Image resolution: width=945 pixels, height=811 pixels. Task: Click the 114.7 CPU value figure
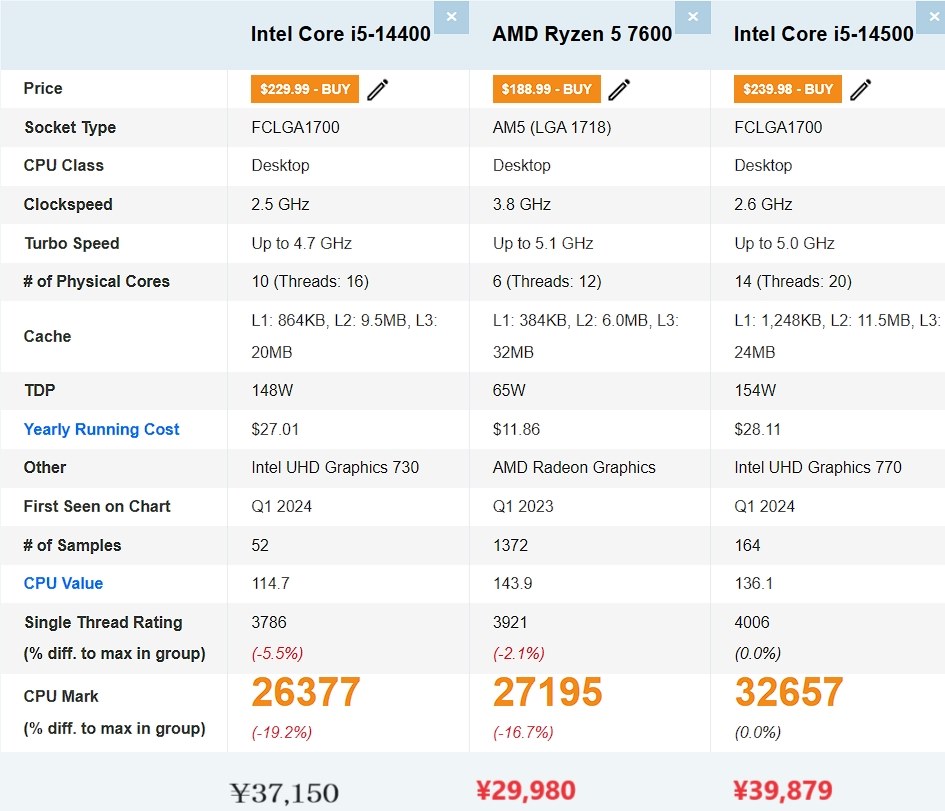[x=271, y=583]
